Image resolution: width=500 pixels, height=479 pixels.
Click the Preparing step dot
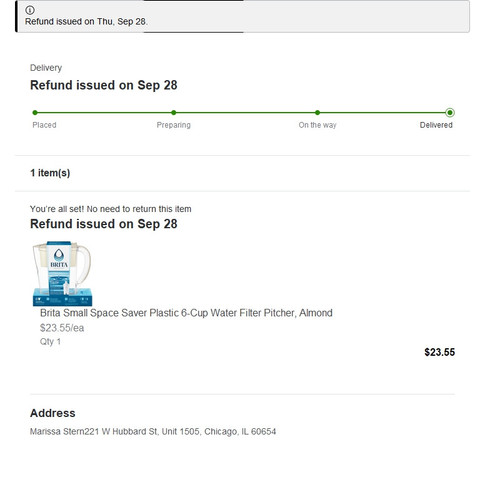174,113
